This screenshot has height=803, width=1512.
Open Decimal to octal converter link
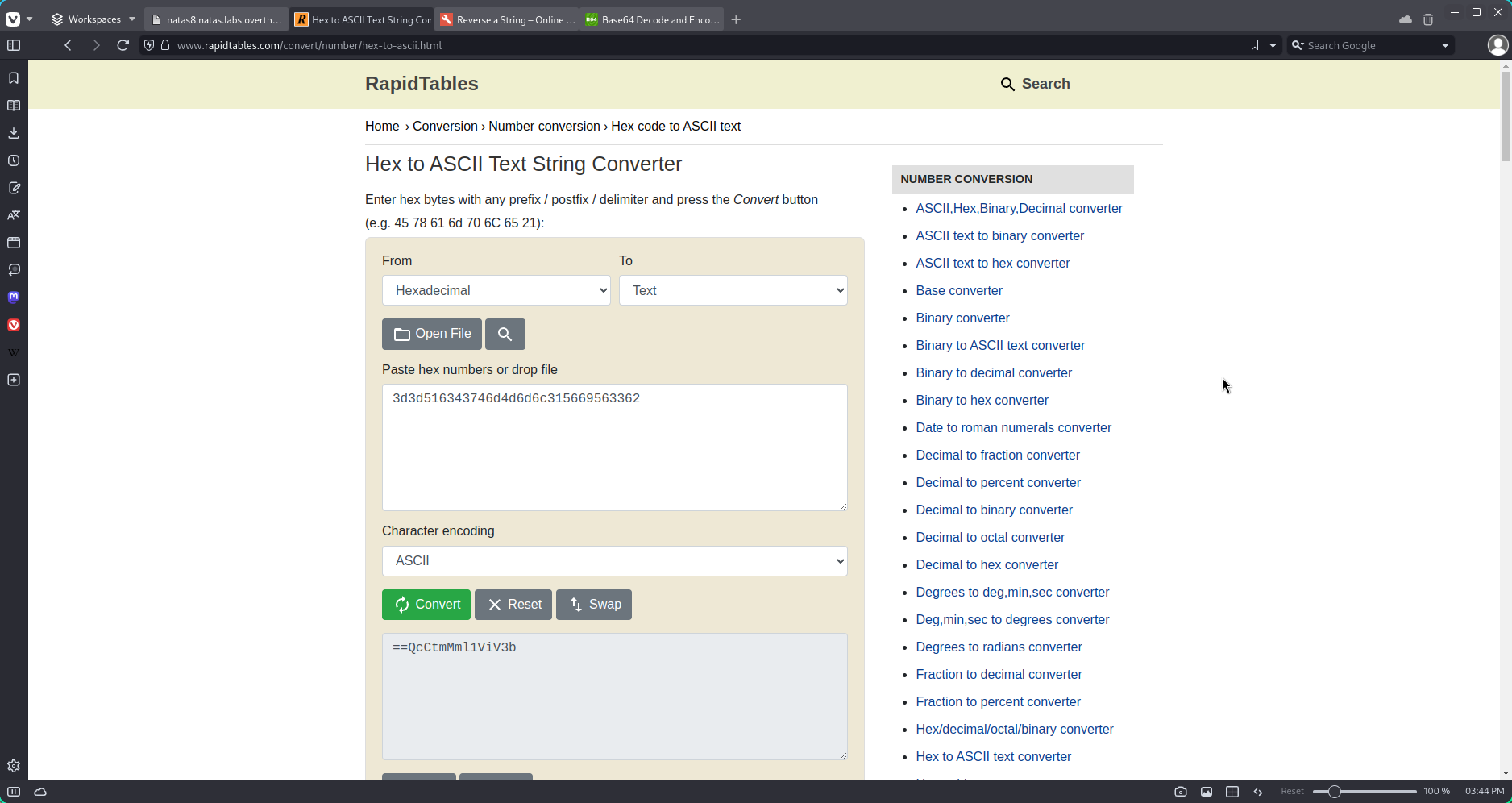click(990, 537)
